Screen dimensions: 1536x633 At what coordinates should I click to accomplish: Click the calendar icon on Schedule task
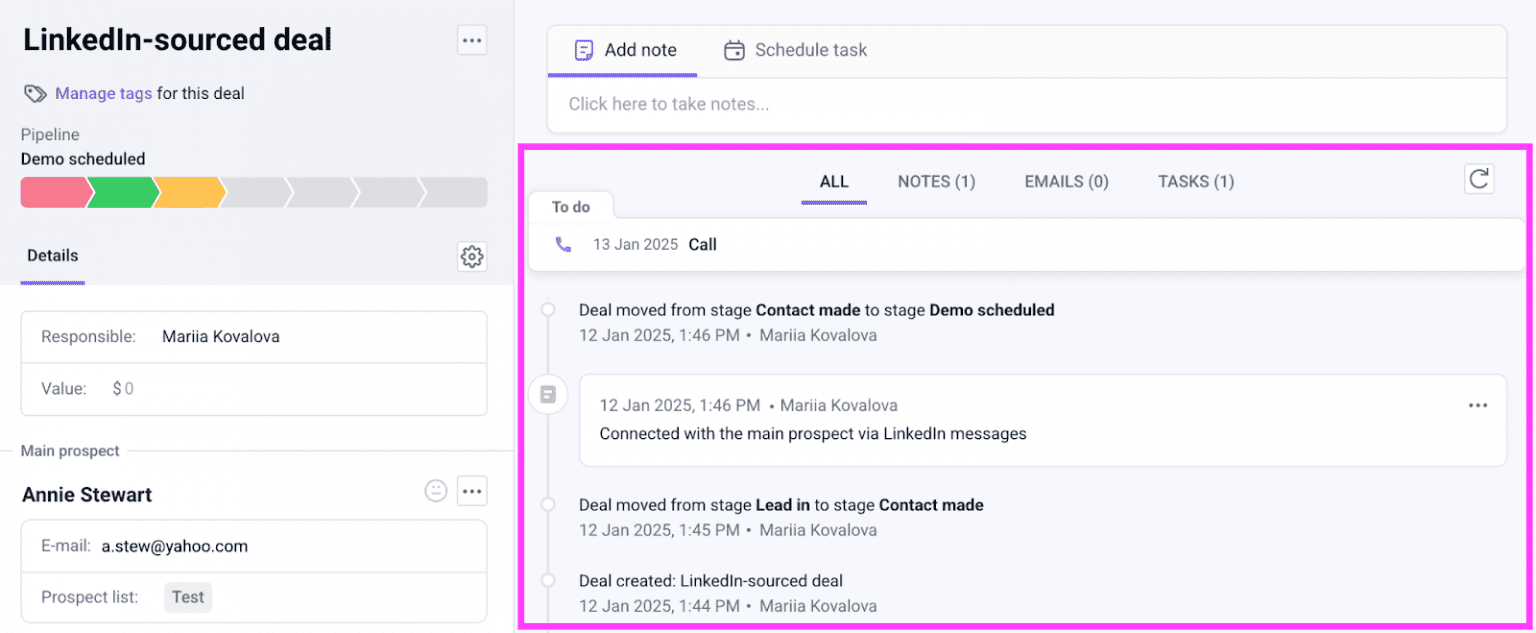[x=734, y=49]
